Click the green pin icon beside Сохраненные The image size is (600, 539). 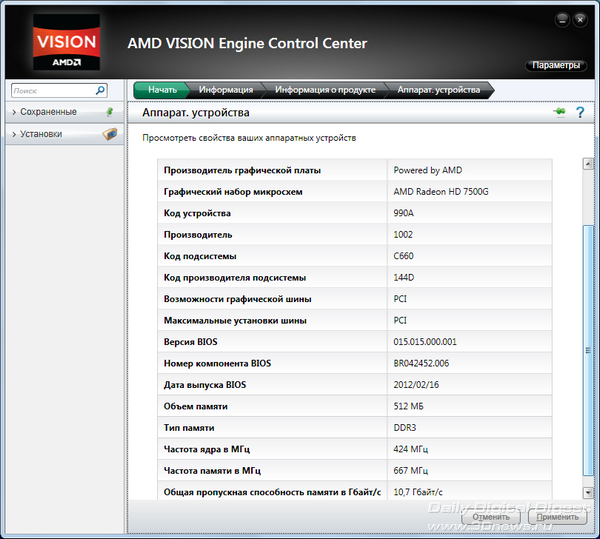pyautogui.click(x=109, y=112)
